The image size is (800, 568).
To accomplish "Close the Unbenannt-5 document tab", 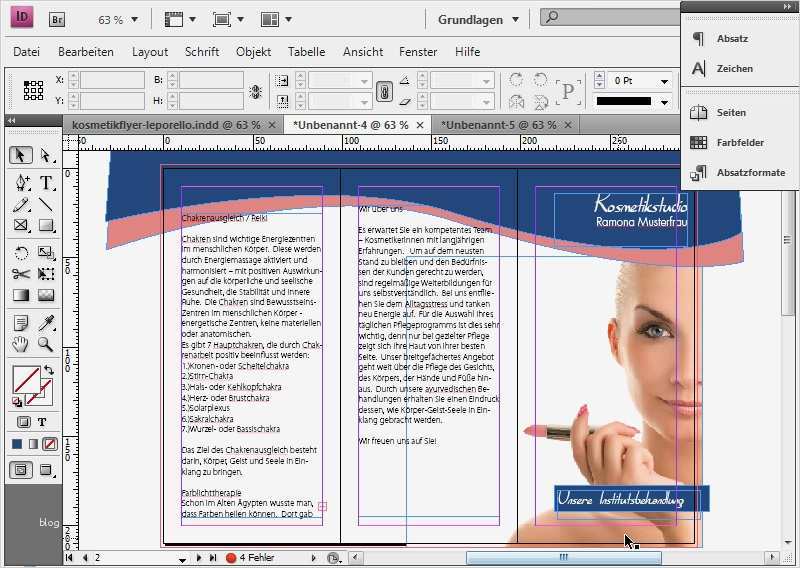I will [x=568, y=125].
